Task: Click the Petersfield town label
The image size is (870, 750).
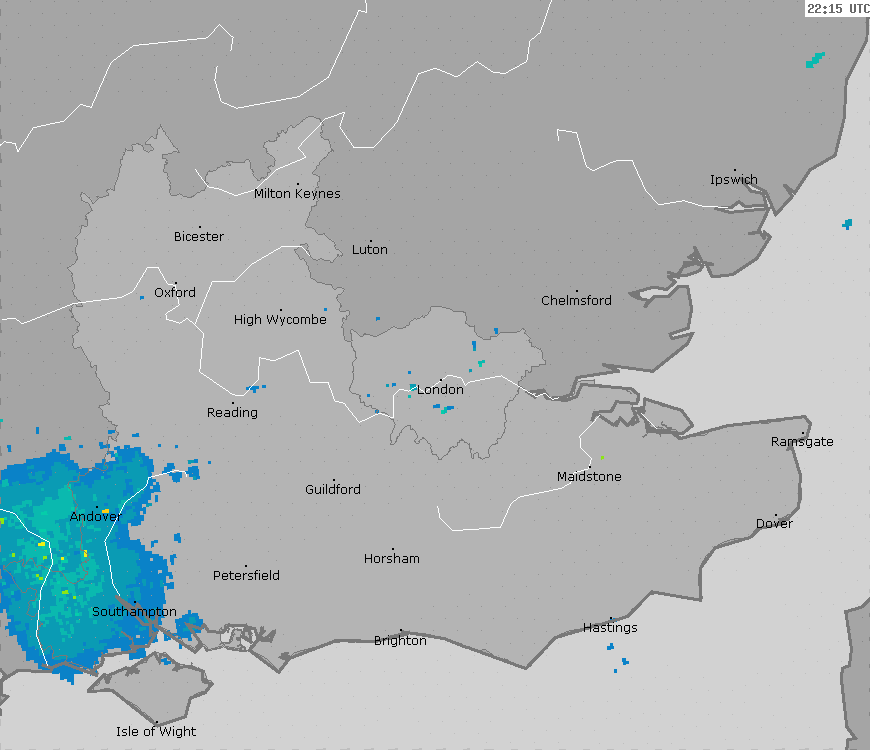Action: click(246, 575)
